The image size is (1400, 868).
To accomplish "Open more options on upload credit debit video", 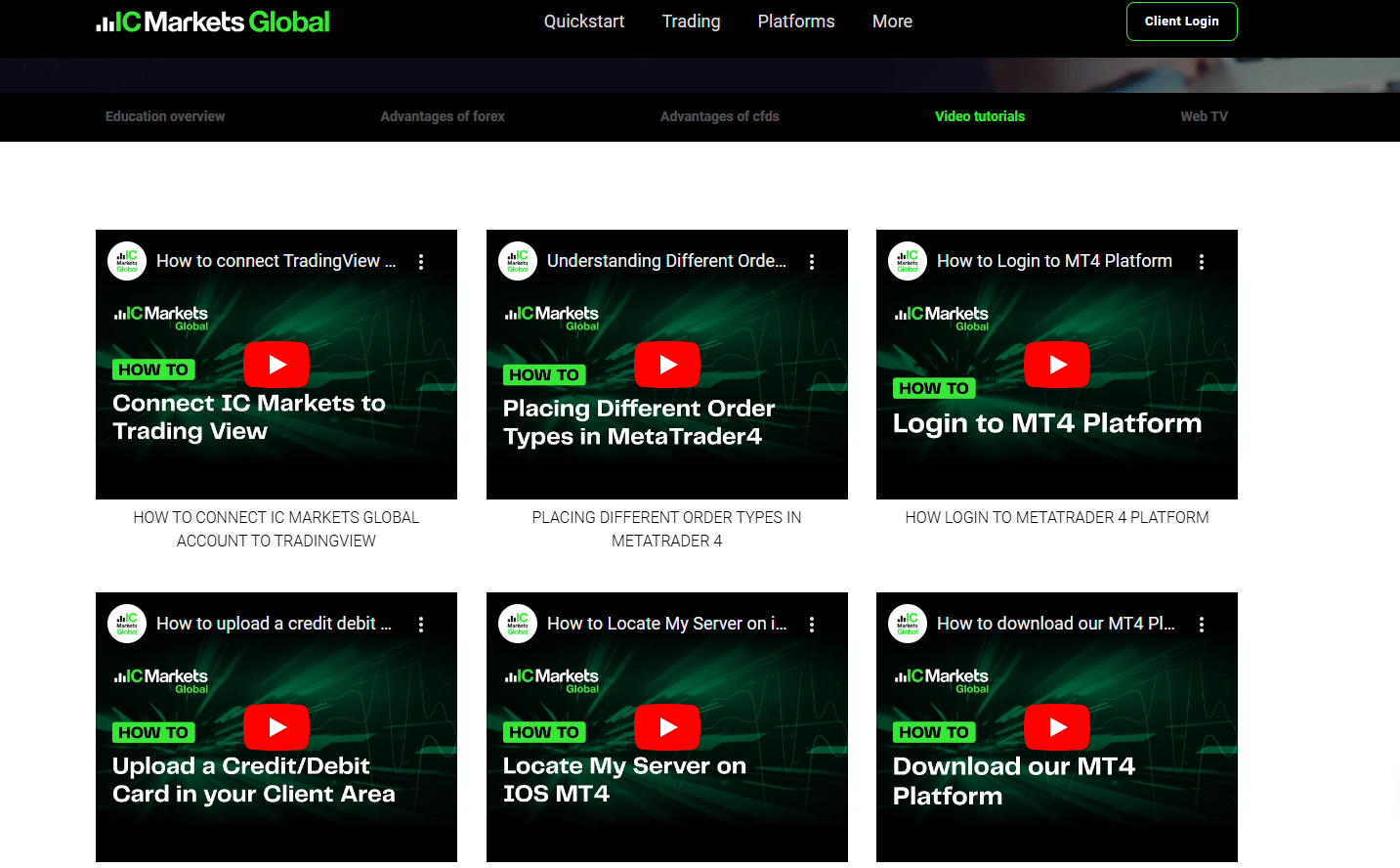I will click(x=421, y=625).
